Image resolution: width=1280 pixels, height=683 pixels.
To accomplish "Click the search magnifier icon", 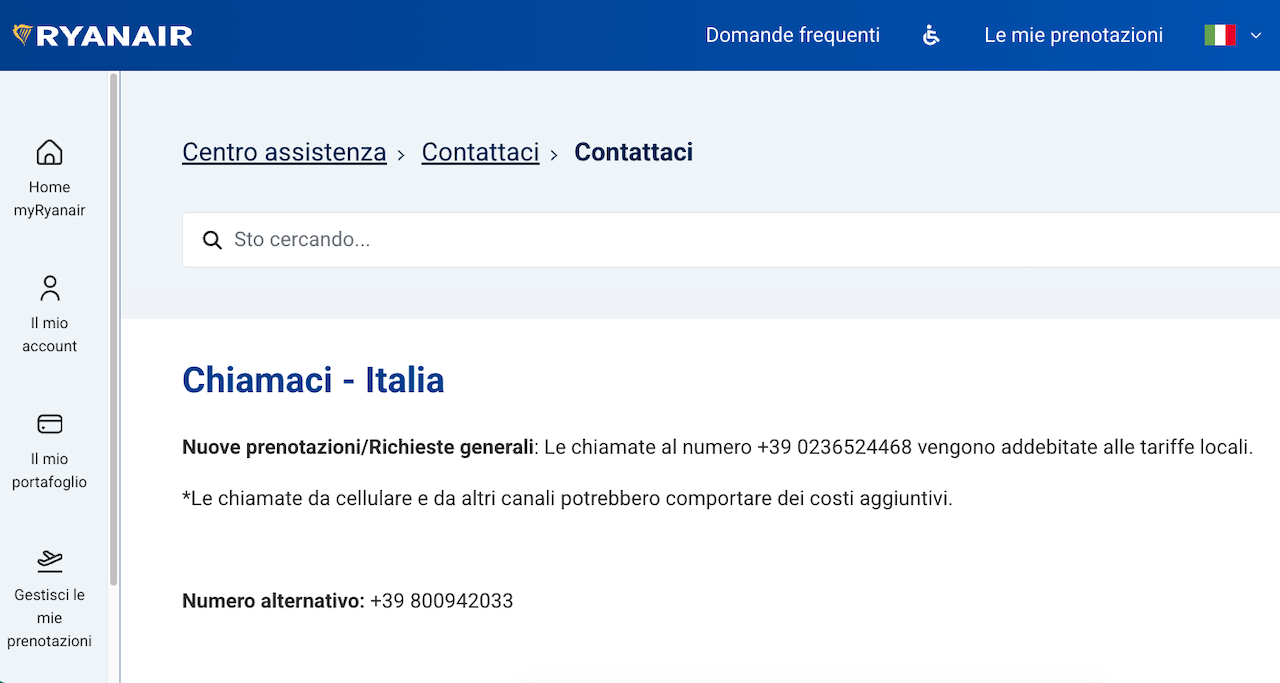I will (212, 240).
